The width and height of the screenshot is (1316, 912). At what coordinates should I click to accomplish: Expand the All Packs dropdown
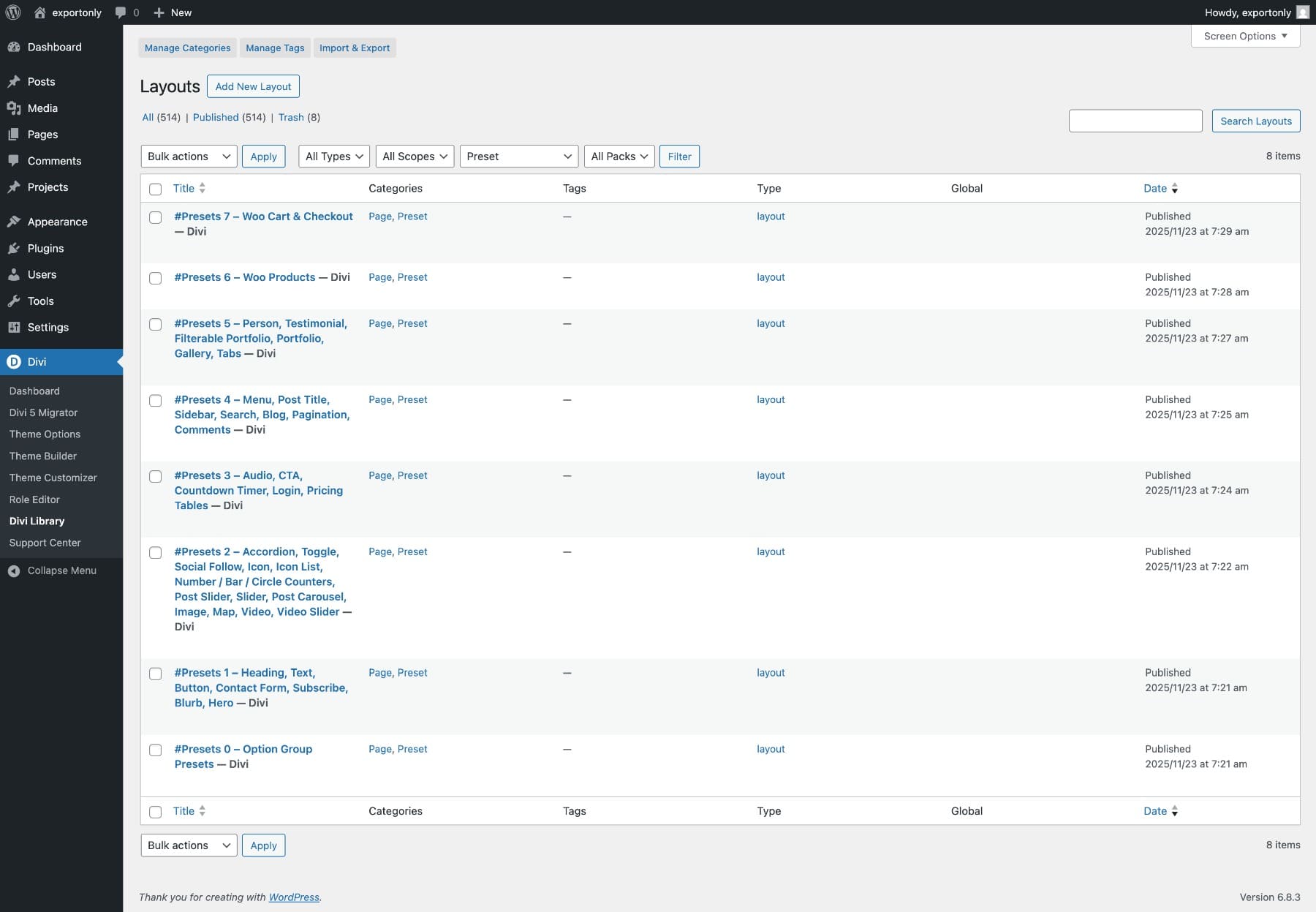click(619, 156)
